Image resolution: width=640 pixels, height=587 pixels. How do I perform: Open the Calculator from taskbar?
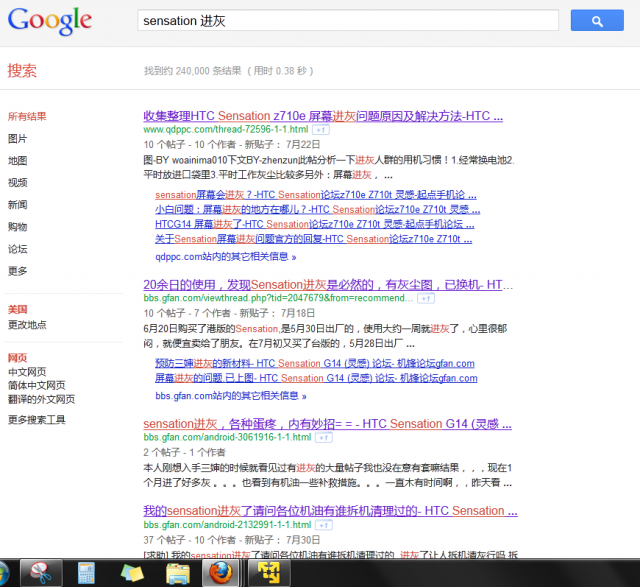pos(87,573)
